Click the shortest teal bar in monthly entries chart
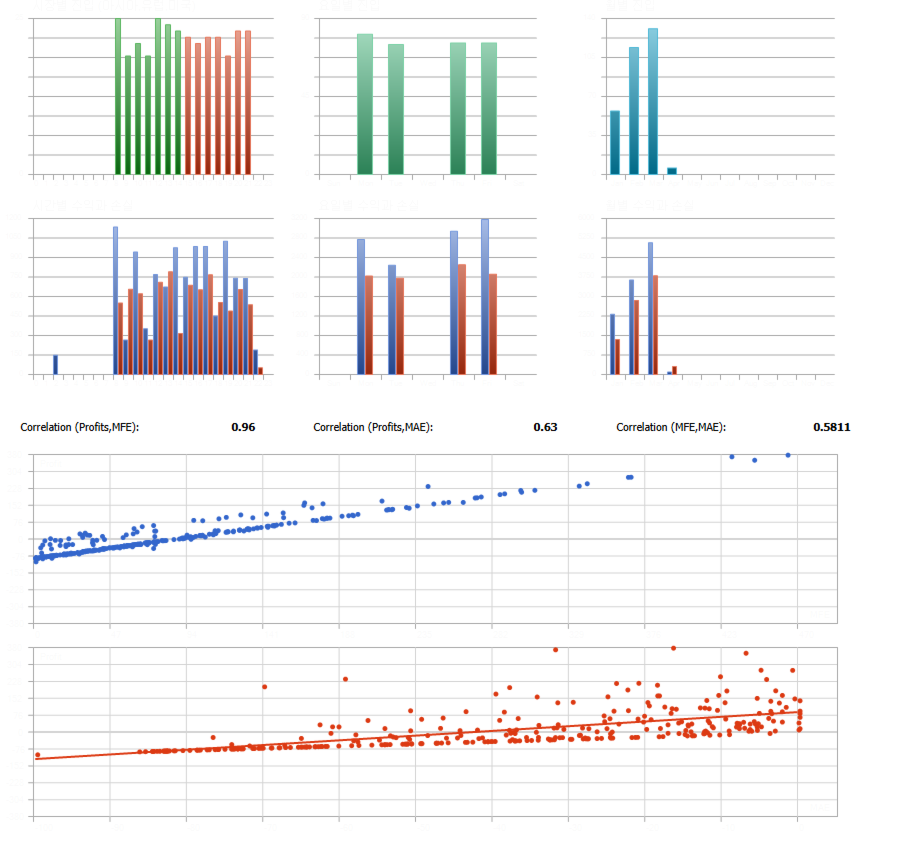 (672, 171)
